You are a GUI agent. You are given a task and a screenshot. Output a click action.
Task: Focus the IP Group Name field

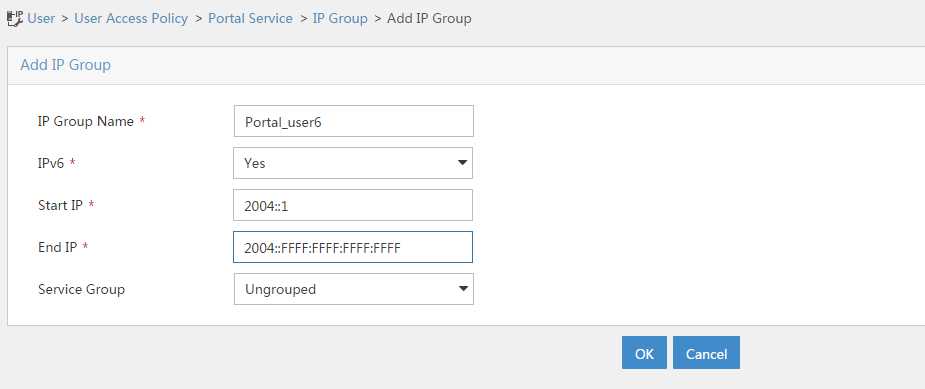tap(354, 121)
